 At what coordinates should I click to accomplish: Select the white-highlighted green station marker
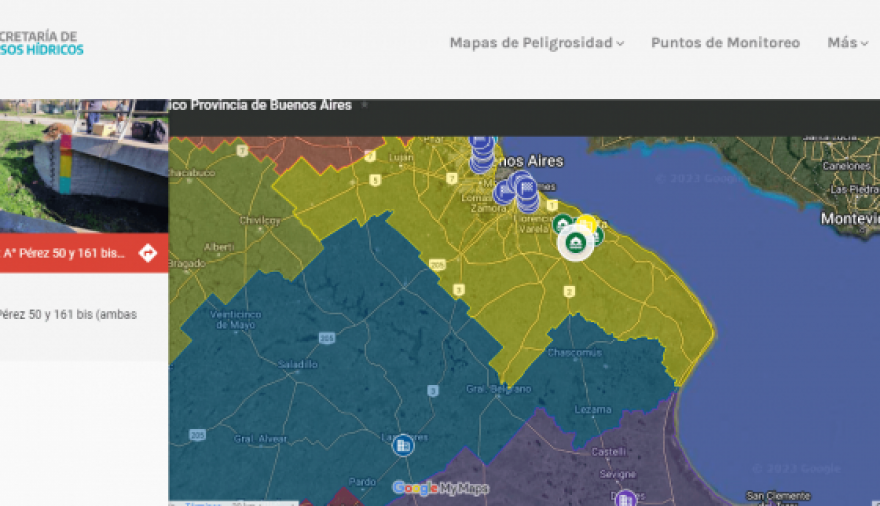coord(575,243)
